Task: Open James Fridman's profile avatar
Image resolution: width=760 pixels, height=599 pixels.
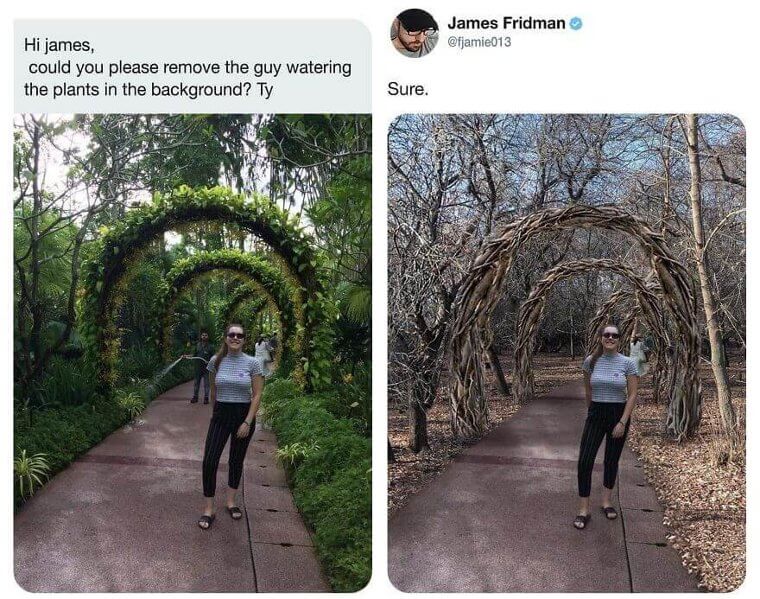Action: click(x=415, y=33)
